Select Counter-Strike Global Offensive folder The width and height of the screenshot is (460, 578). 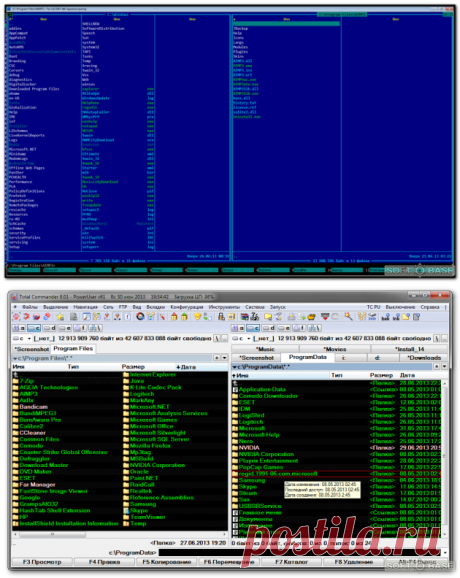[x=63, y=452]
